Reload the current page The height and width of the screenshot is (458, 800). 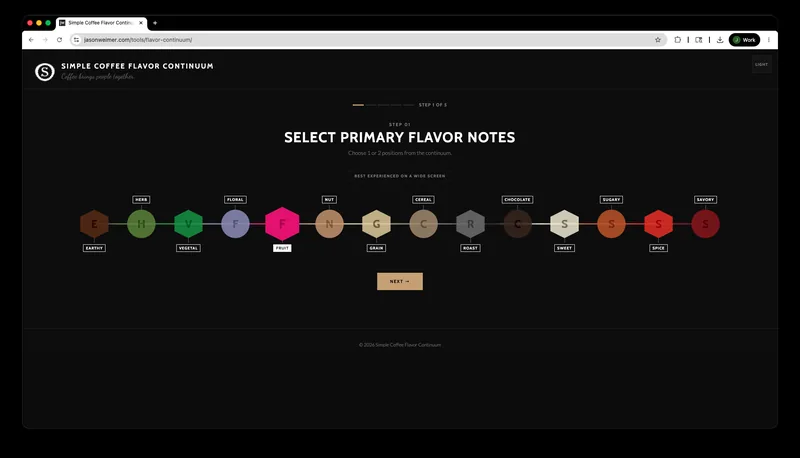click(59, 40)
